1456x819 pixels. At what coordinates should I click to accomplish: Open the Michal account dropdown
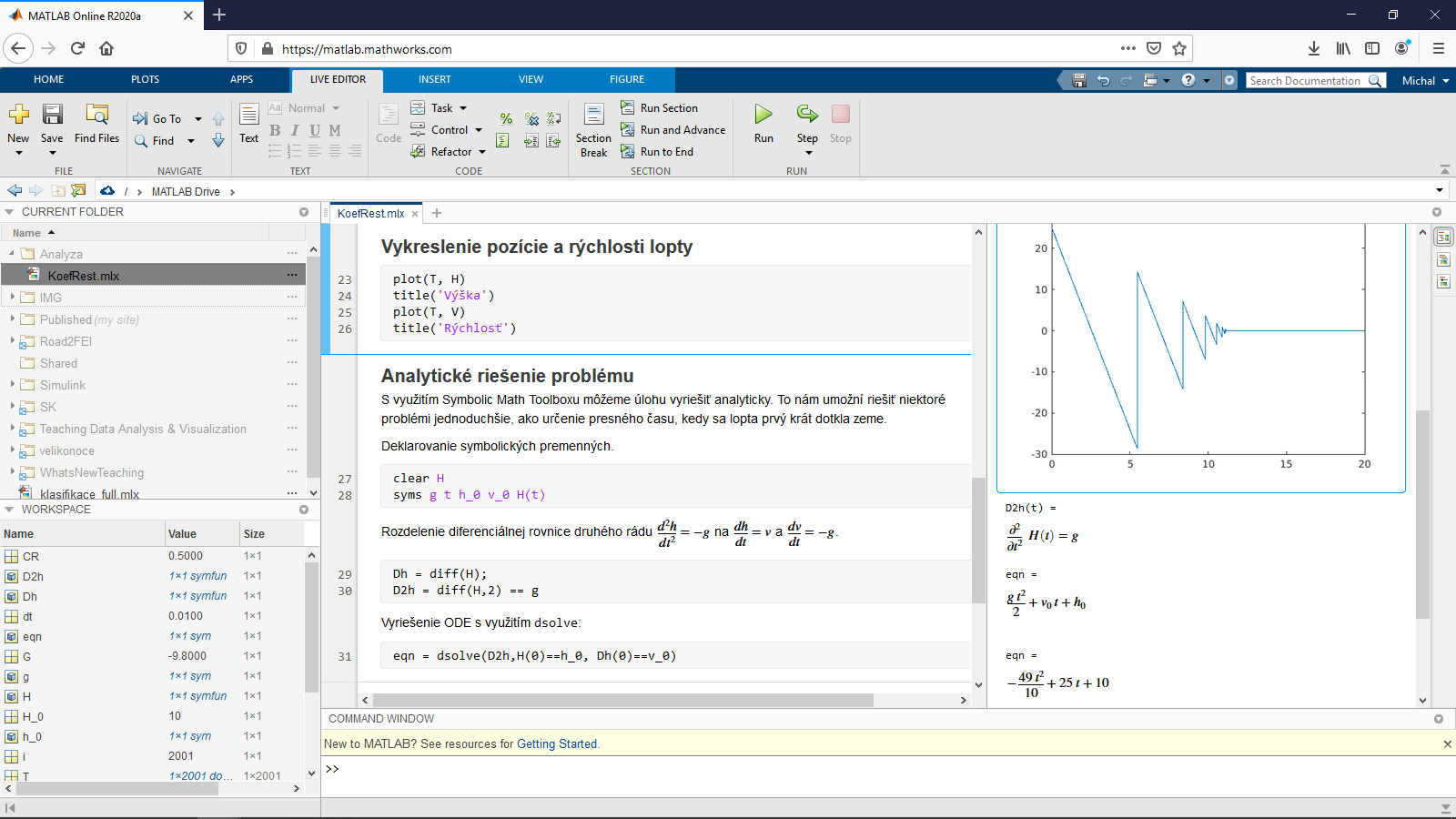pos(1425,81)
